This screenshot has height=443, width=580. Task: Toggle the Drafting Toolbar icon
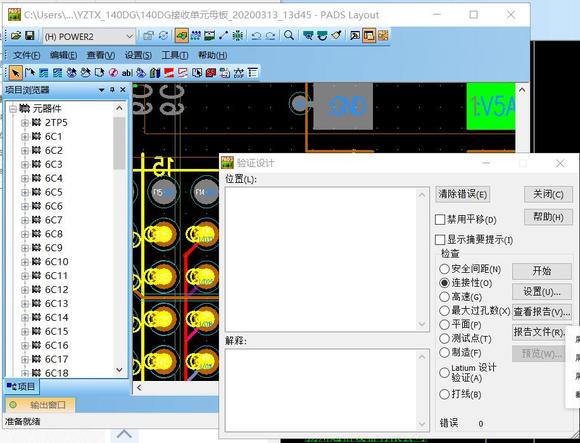tap(181, 36)
